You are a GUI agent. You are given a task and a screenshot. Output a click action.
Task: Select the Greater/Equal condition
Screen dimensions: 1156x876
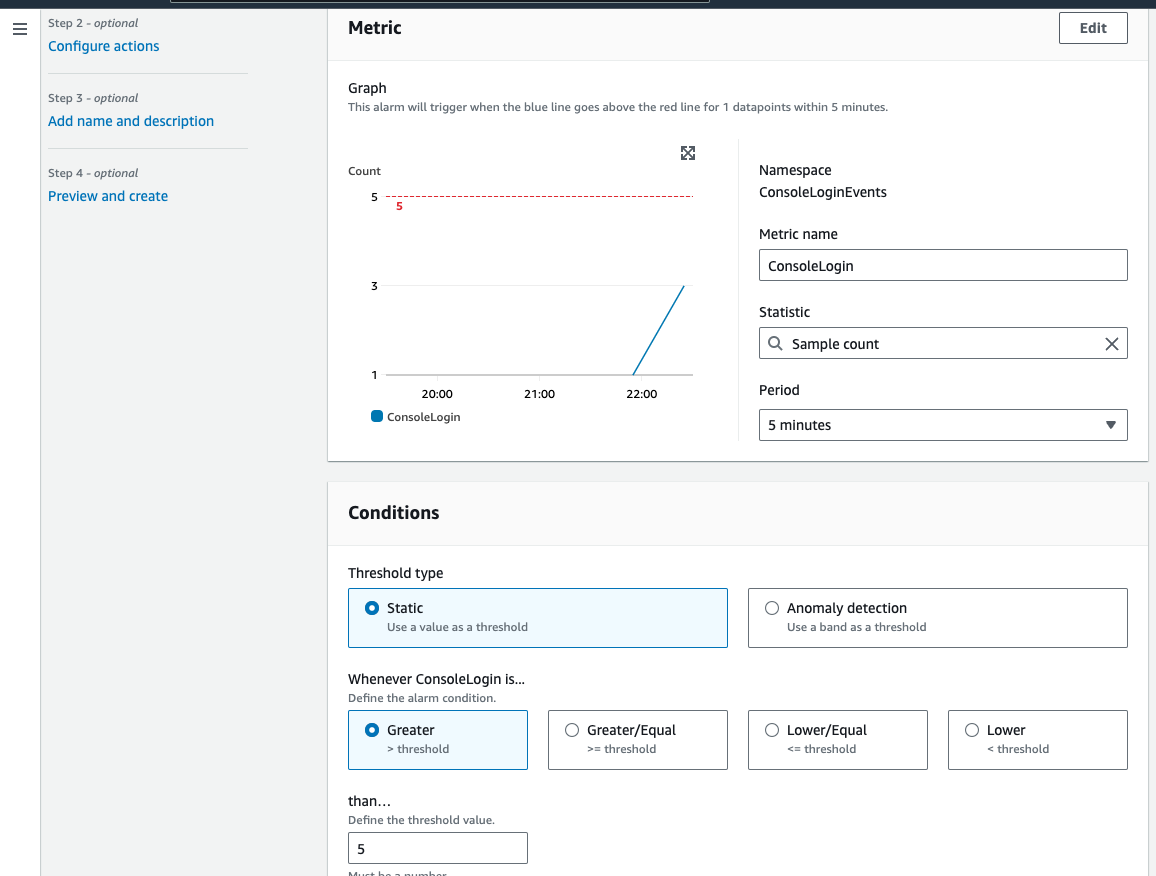click(x=572, y=730)
